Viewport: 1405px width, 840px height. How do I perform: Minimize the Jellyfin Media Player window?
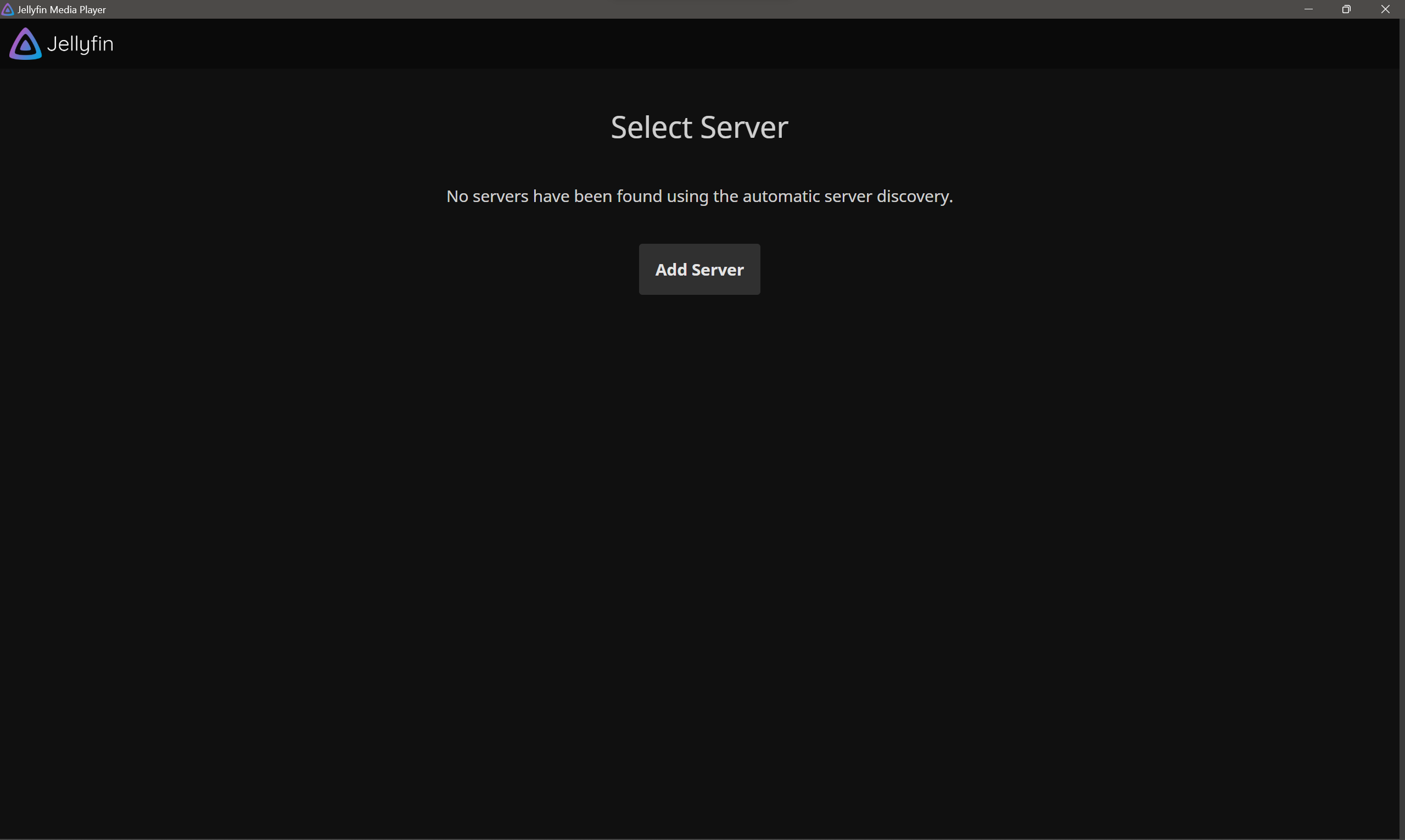(1308, 9)
